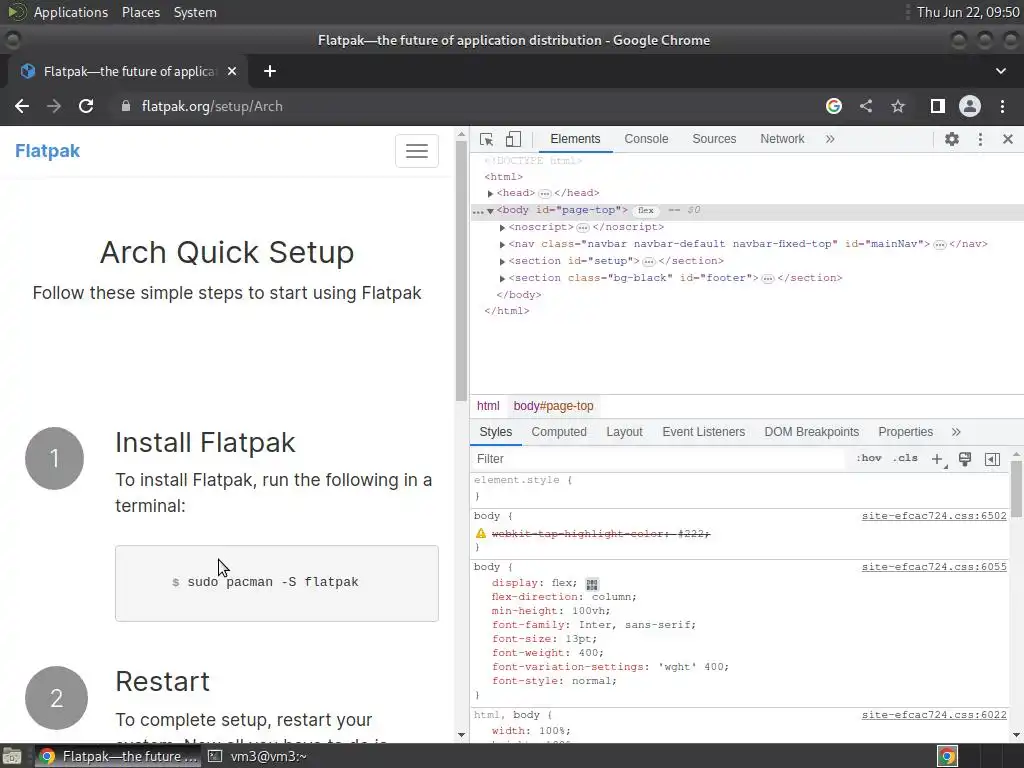
Task: Collapse the body element node
Action: 490,210
